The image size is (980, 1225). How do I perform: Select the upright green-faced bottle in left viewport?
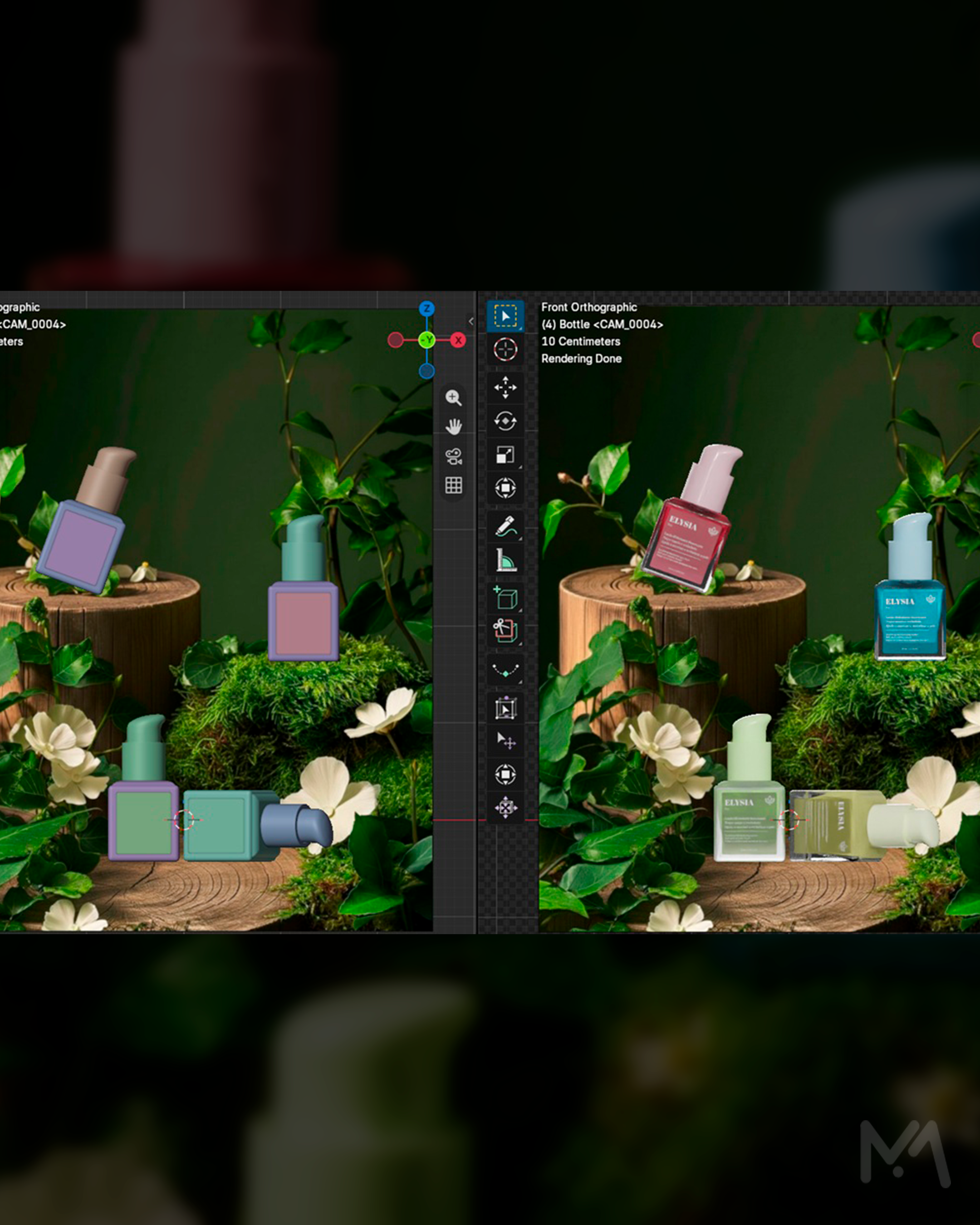tap(143, 788)
